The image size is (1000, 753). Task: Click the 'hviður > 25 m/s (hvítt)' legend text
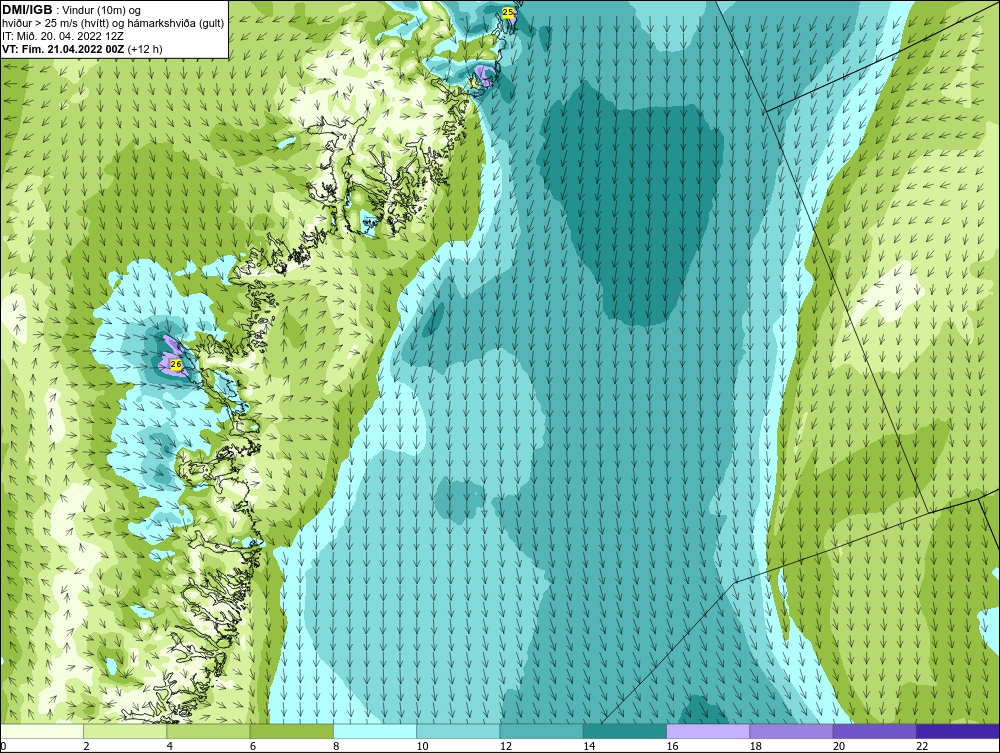pos(59,24)
